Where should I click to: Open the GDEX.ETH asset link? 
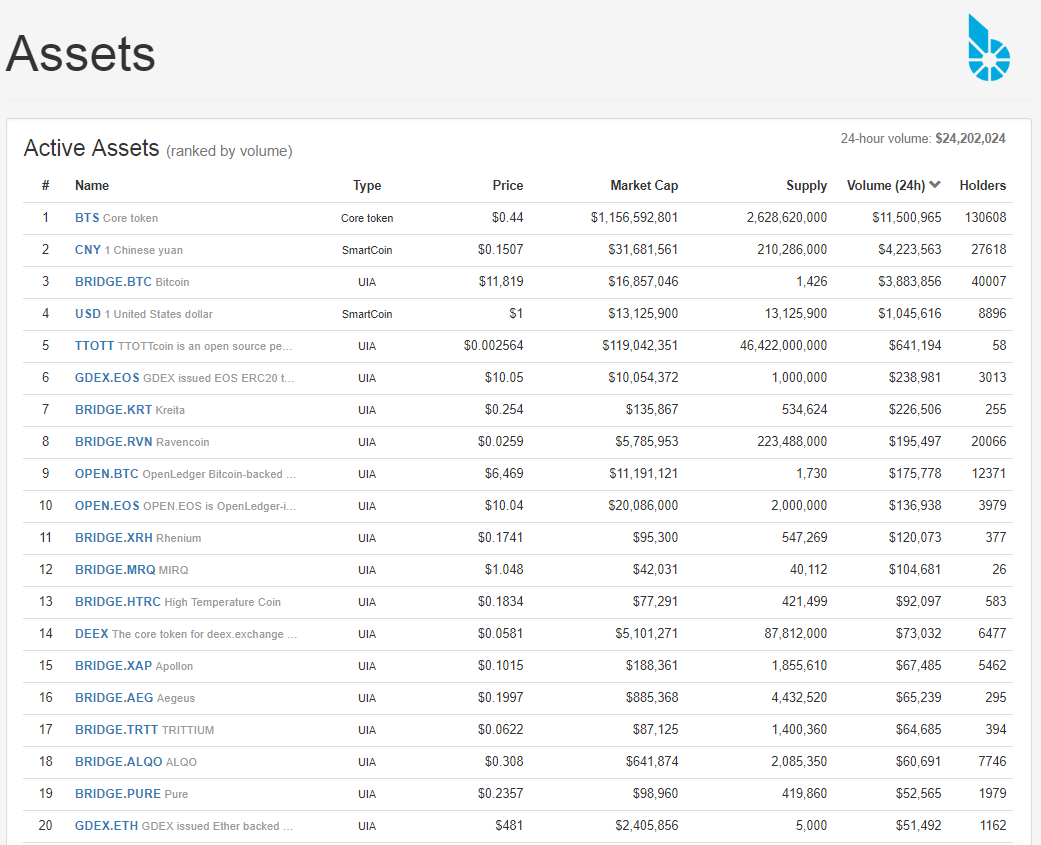pyautogui.click(x=106, y=826)
